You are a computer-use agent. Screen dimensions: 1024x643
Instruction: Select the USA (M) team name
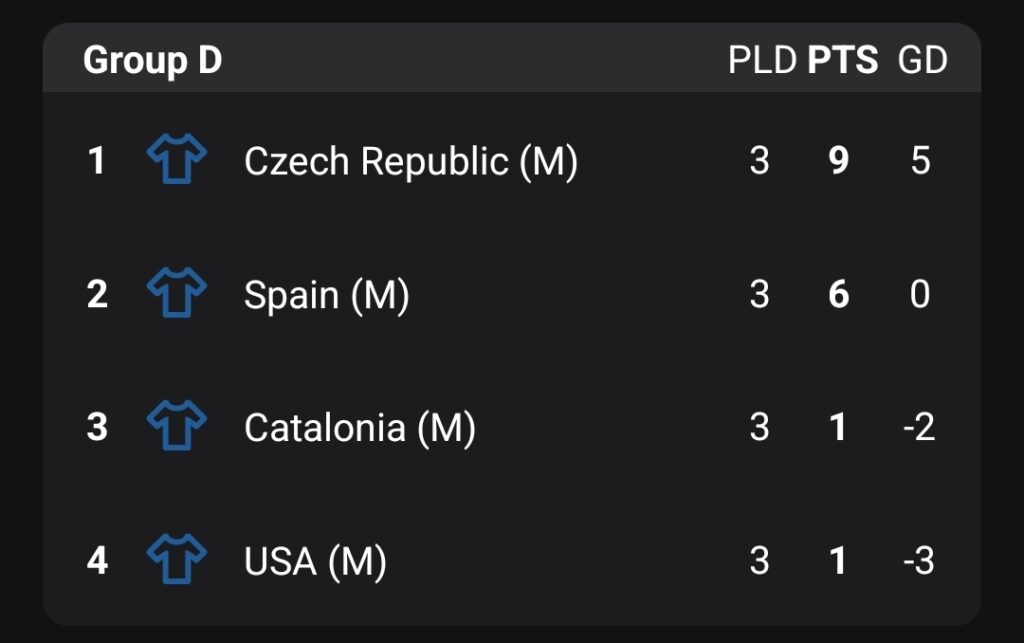tap(315, 561)
